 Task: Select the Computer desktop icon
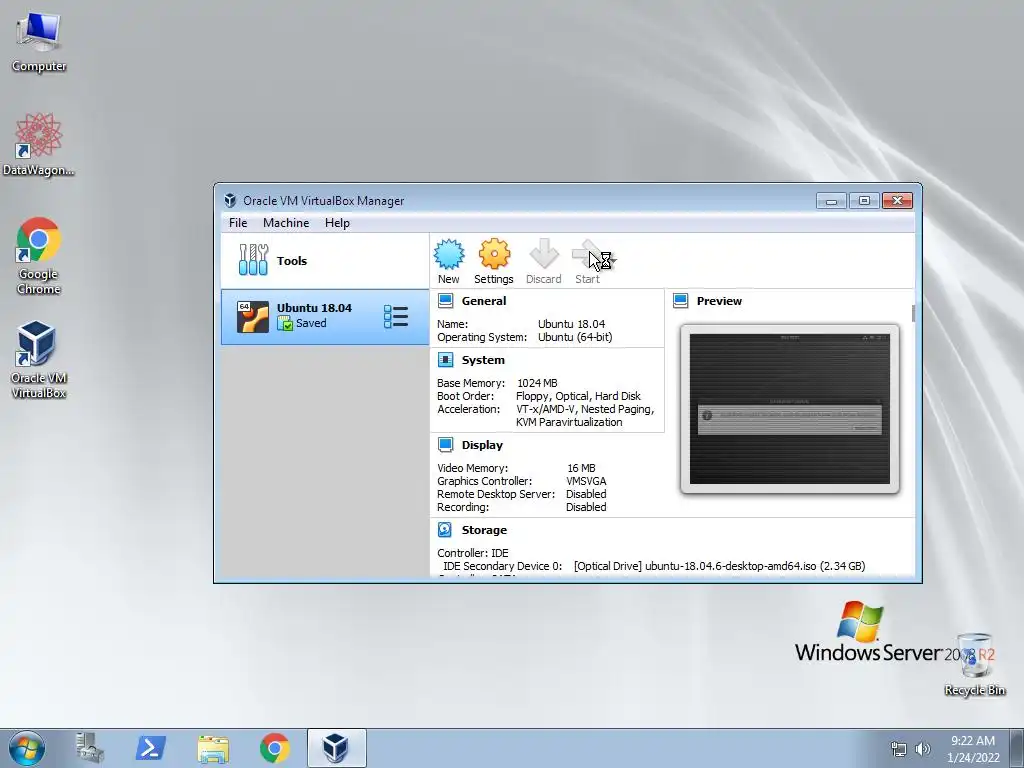pyautogui.click(x=39, y=42)
